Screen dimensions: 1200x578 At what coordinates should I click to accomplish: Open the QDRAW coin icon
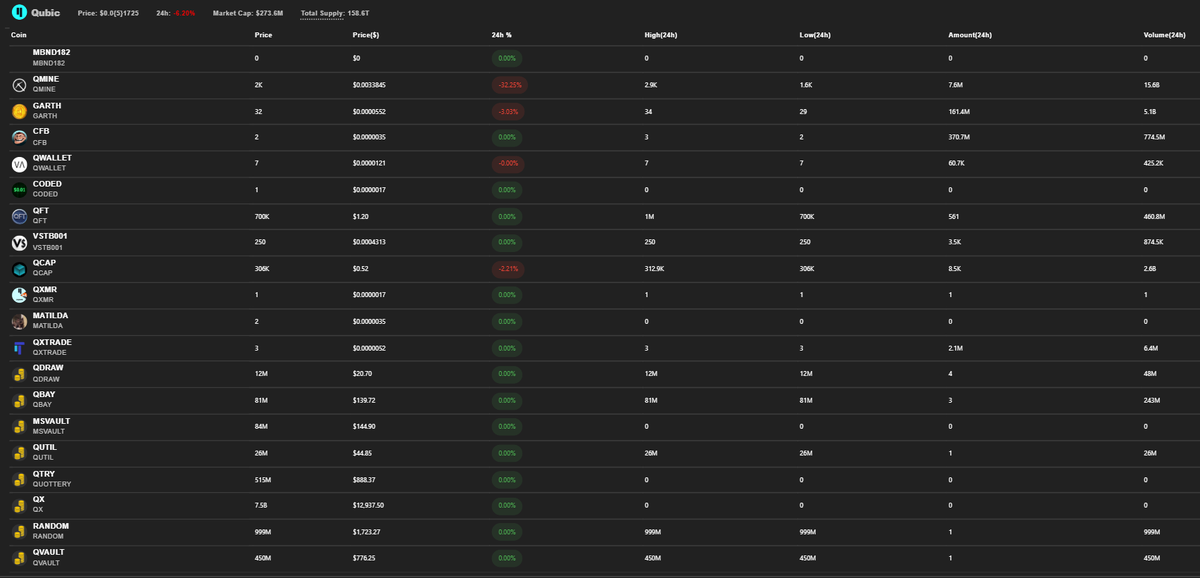pos(19,374)
